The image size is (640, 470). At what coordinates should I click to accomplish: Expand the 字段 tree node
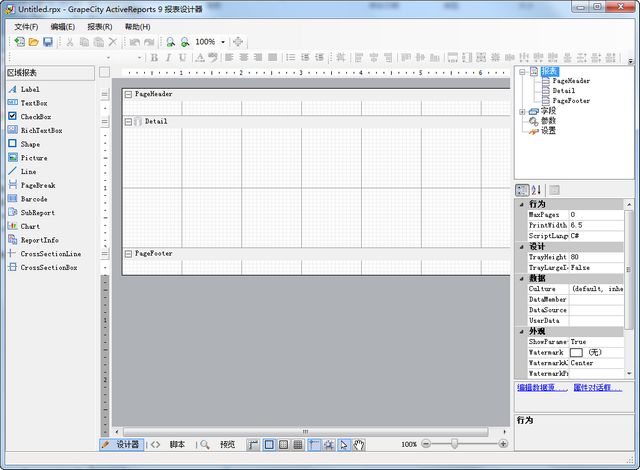(x=522, y=111)
